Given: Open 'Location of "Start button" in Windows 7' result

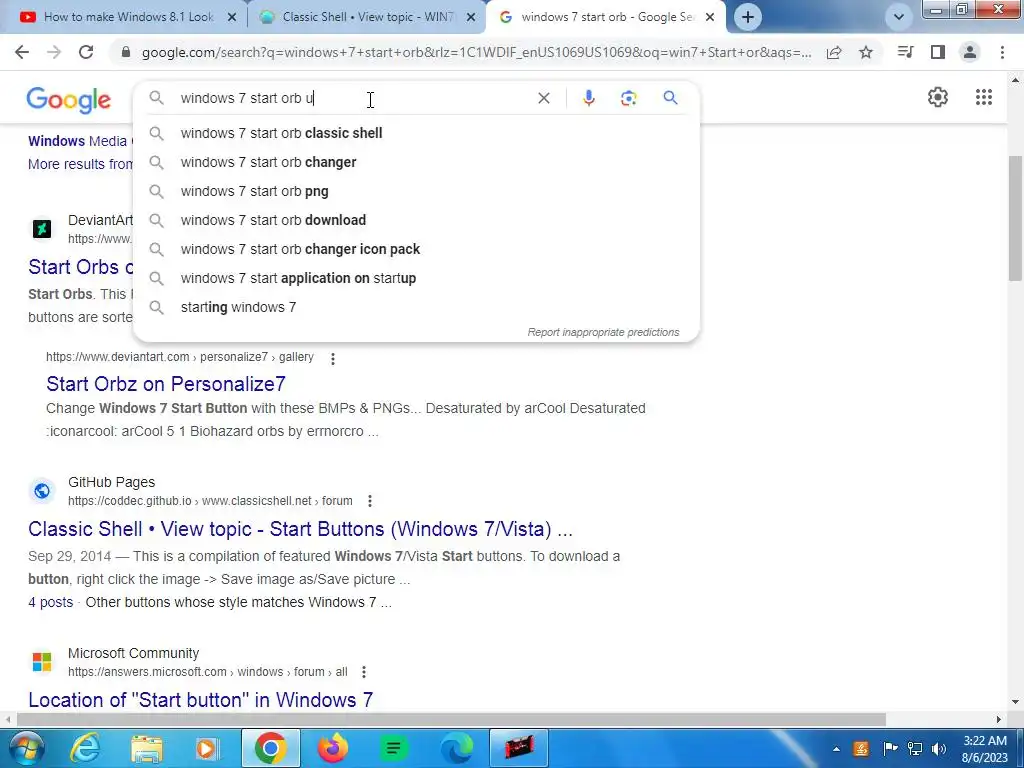Looking at the screenshot, I should tap(200, 700).
